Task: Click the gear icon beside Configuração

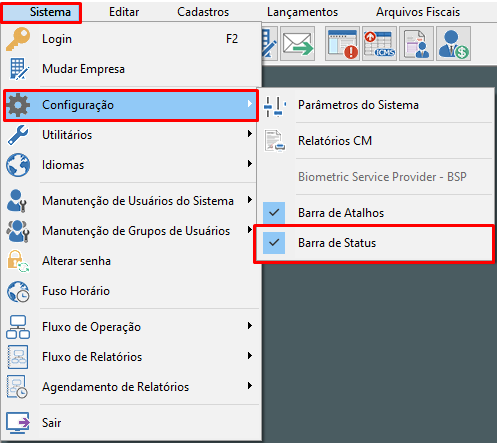Action: [18, 105]
